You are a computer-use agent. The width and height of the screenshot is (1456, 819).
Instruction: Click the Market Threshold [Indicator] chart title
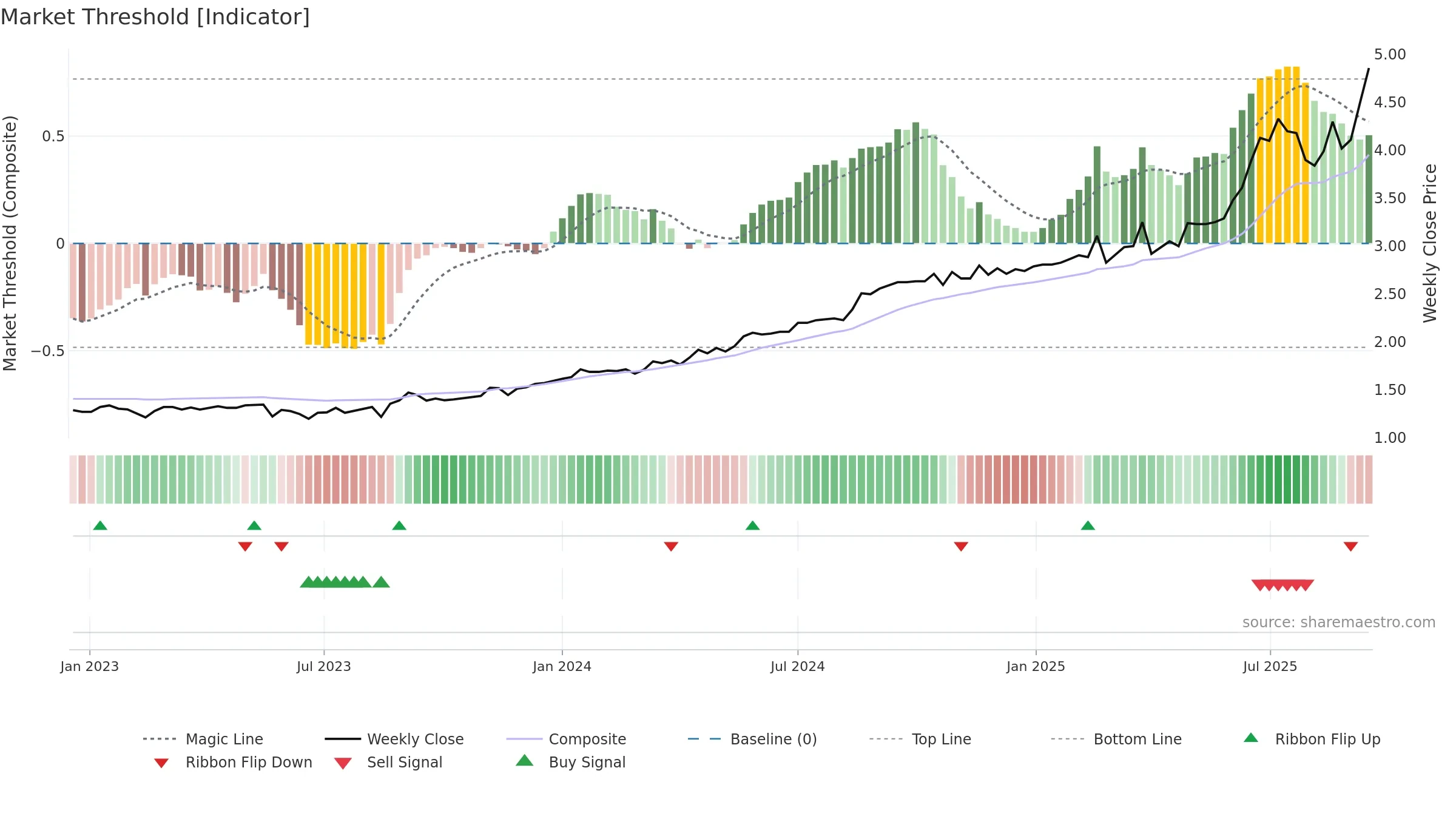click(155, 17)
